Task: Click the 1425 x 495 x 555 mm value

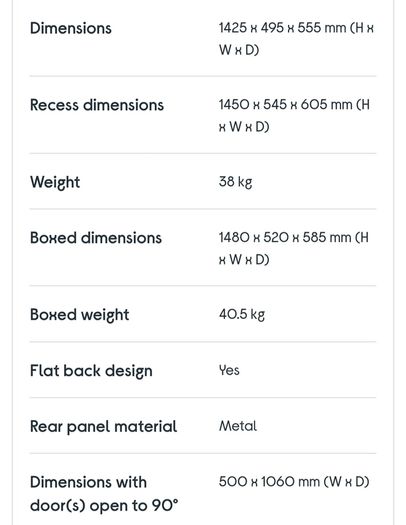Action: (296, 39)
